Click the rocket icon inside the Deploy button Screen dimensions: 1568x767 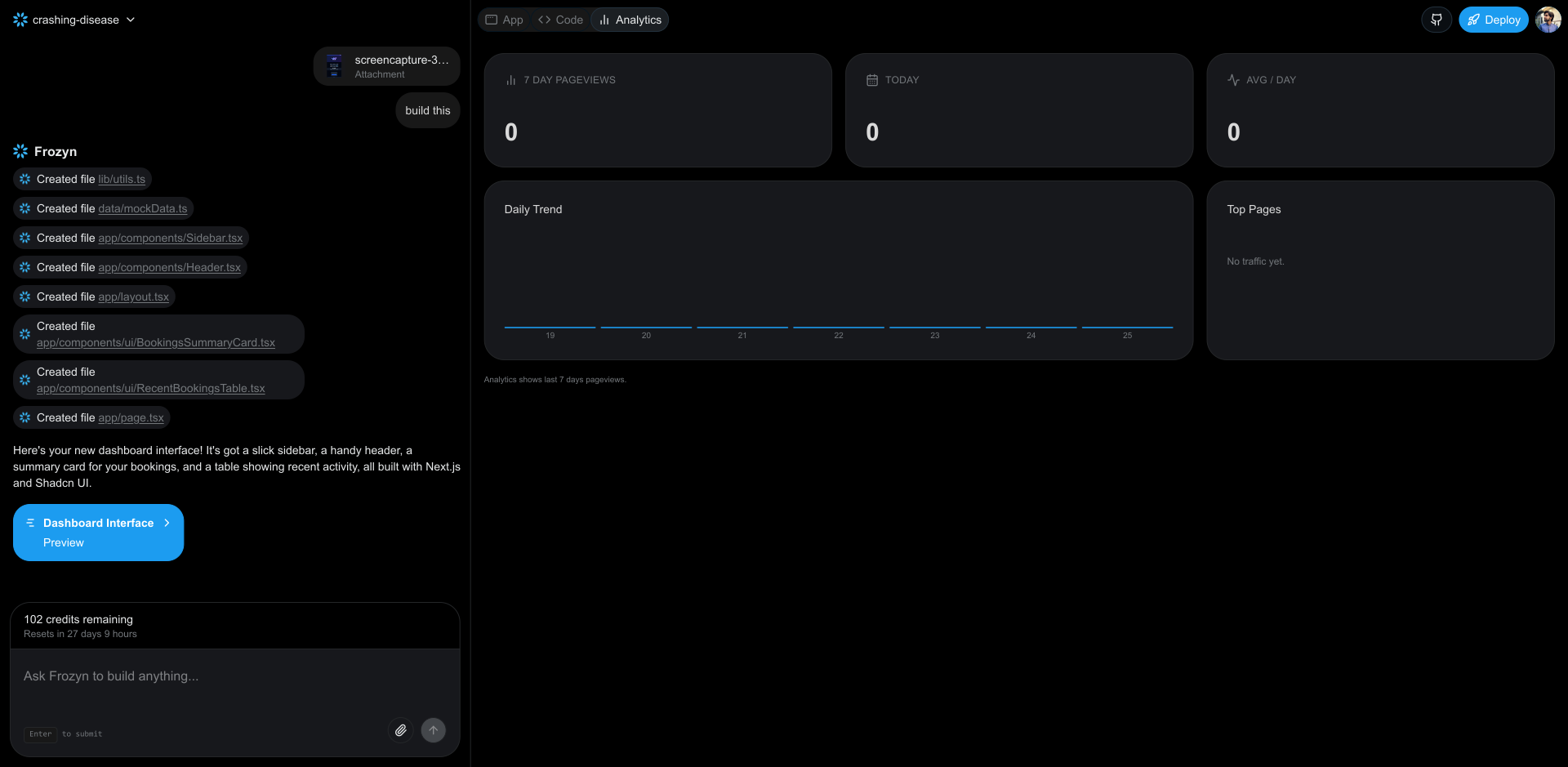pyautogui.click(x=1474, y=19)
